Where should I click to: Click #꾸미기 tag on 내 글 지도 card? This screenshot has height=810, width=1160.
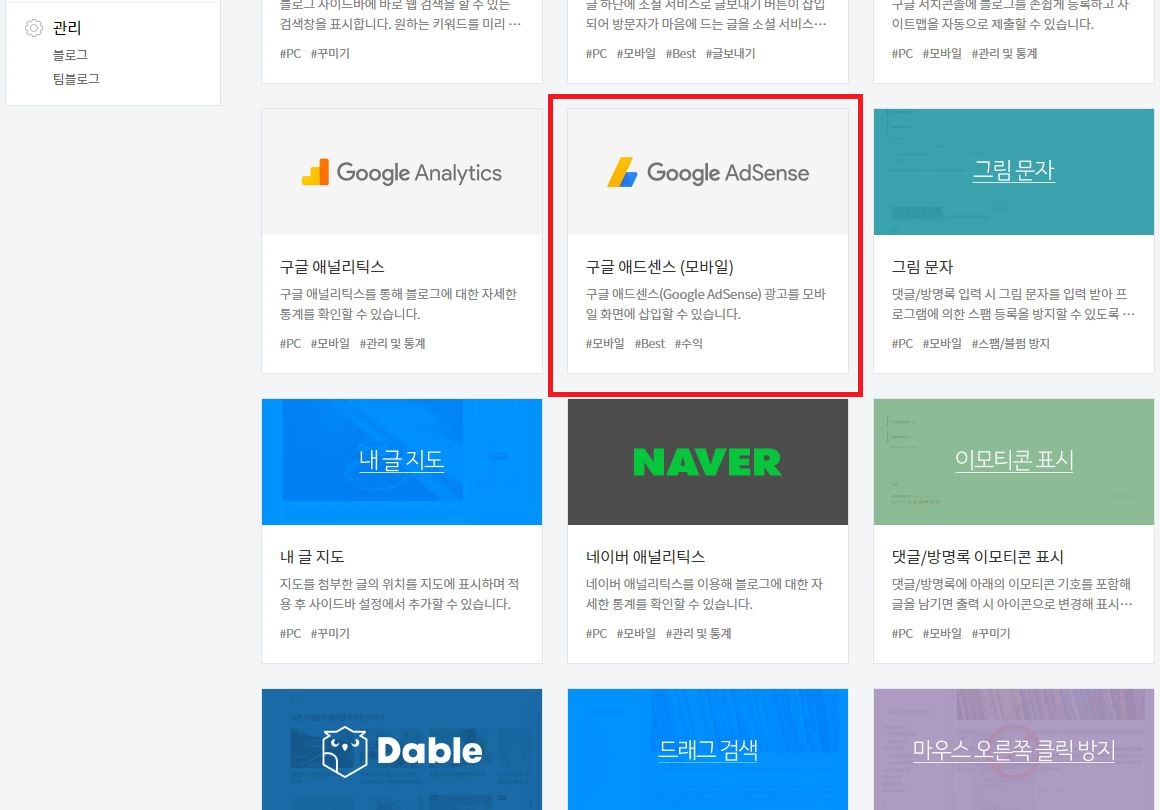point(330,633)
